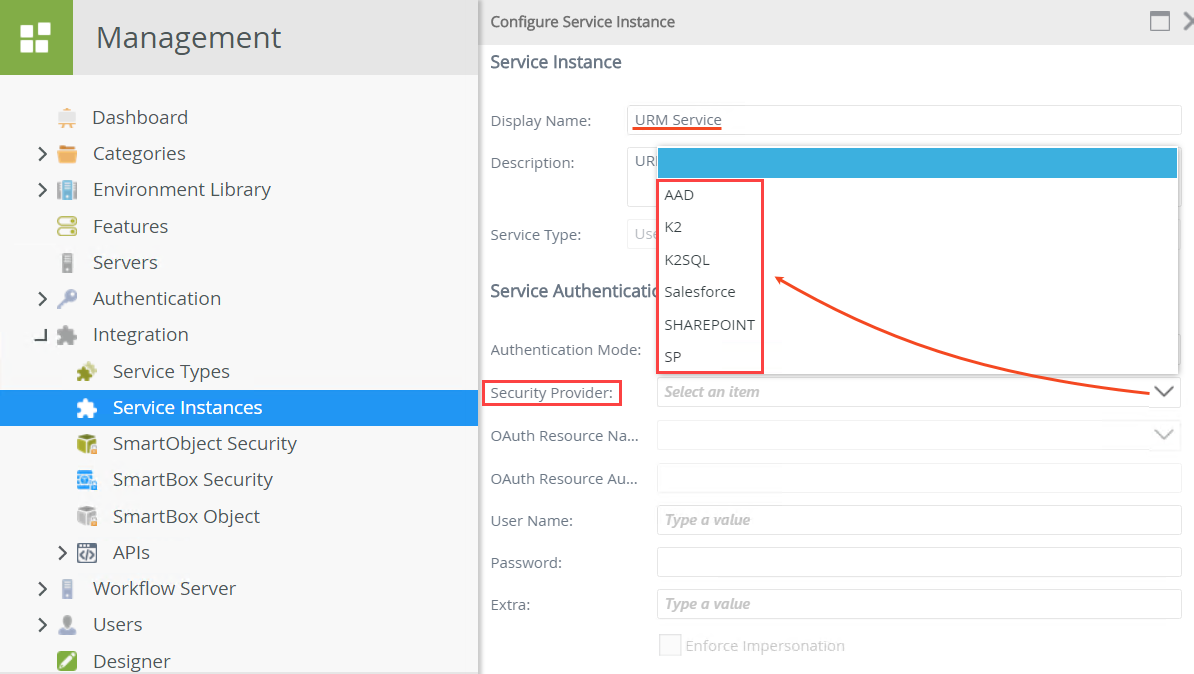Select the Environment Library icon
The width and height of the screenshot is (1194, 674).
pyautogui.click(x=66, y=189)
